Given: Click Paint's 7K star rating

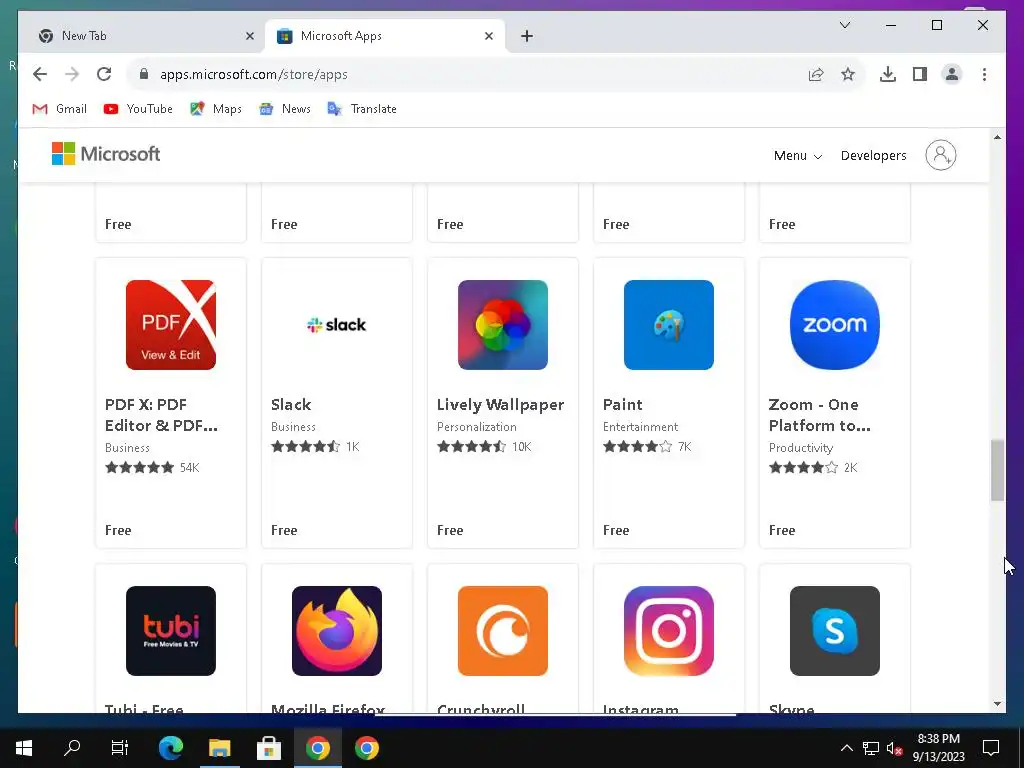Looking at the screenshot, I should (x=647, y=447).
